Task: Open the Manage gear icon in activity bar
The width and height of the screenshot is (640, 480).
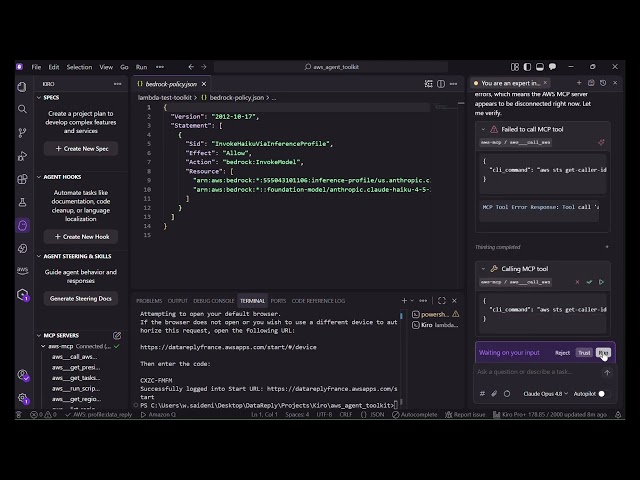Action: pyautogui.click(x=23, y=398)
